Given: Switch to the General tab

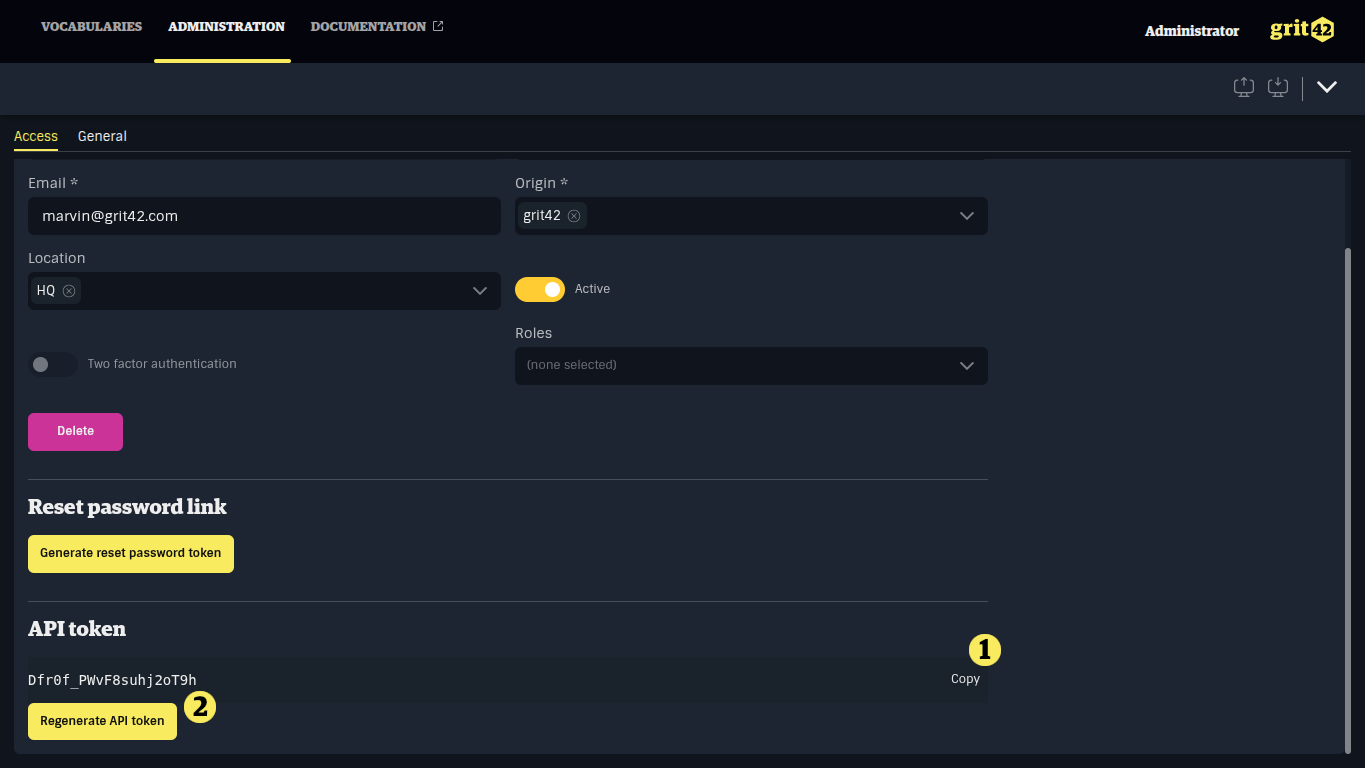Looking at the screenshot, I should point(102,136).
